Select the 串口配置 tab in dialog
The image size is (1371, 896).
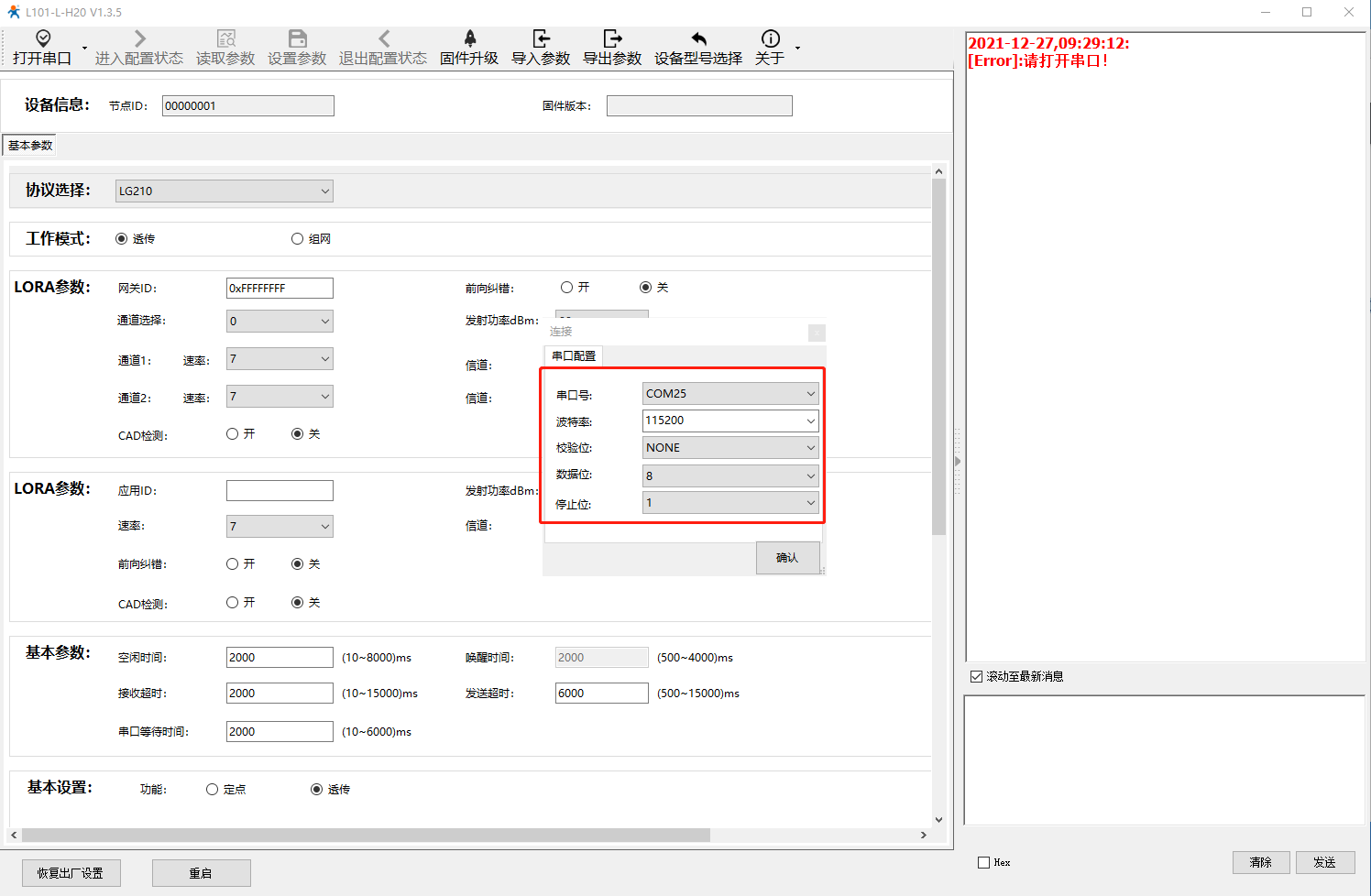574,356
